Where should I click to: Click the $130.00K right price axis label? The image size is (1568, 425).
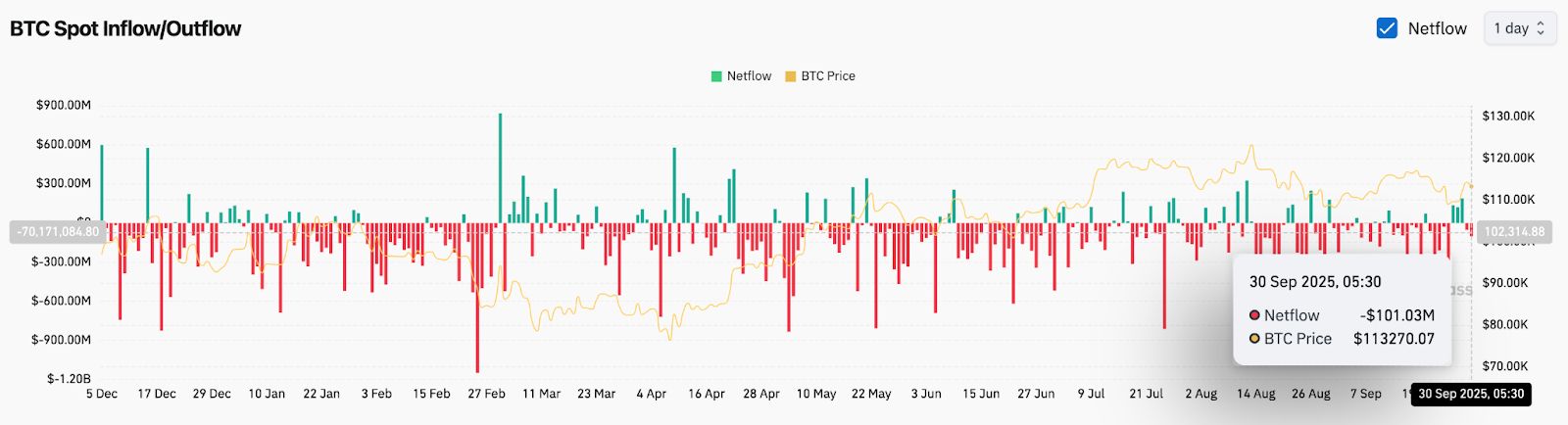[1508, 116]
